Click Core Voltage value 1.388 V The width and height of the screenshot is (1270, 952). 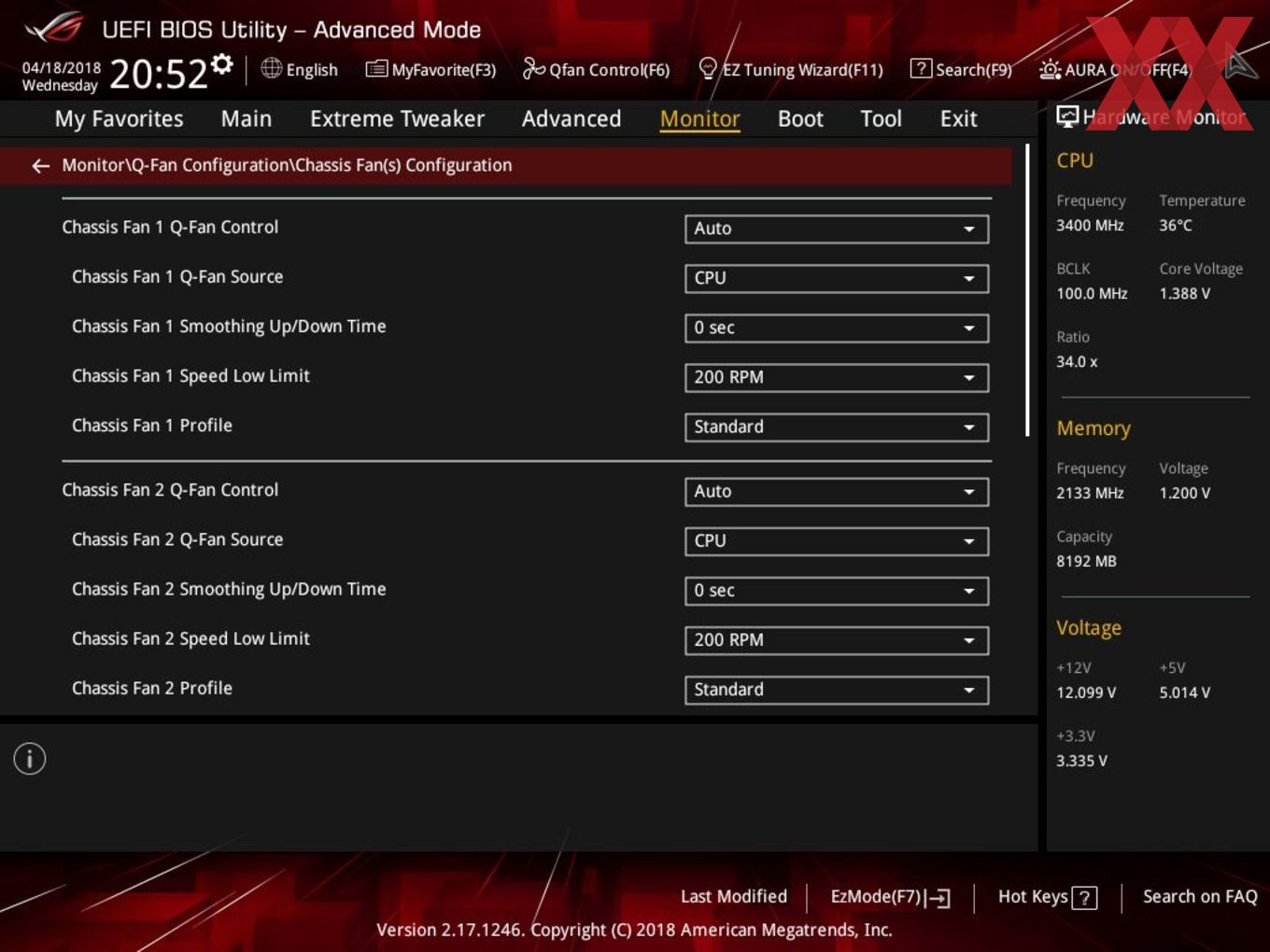[1185, 293]
